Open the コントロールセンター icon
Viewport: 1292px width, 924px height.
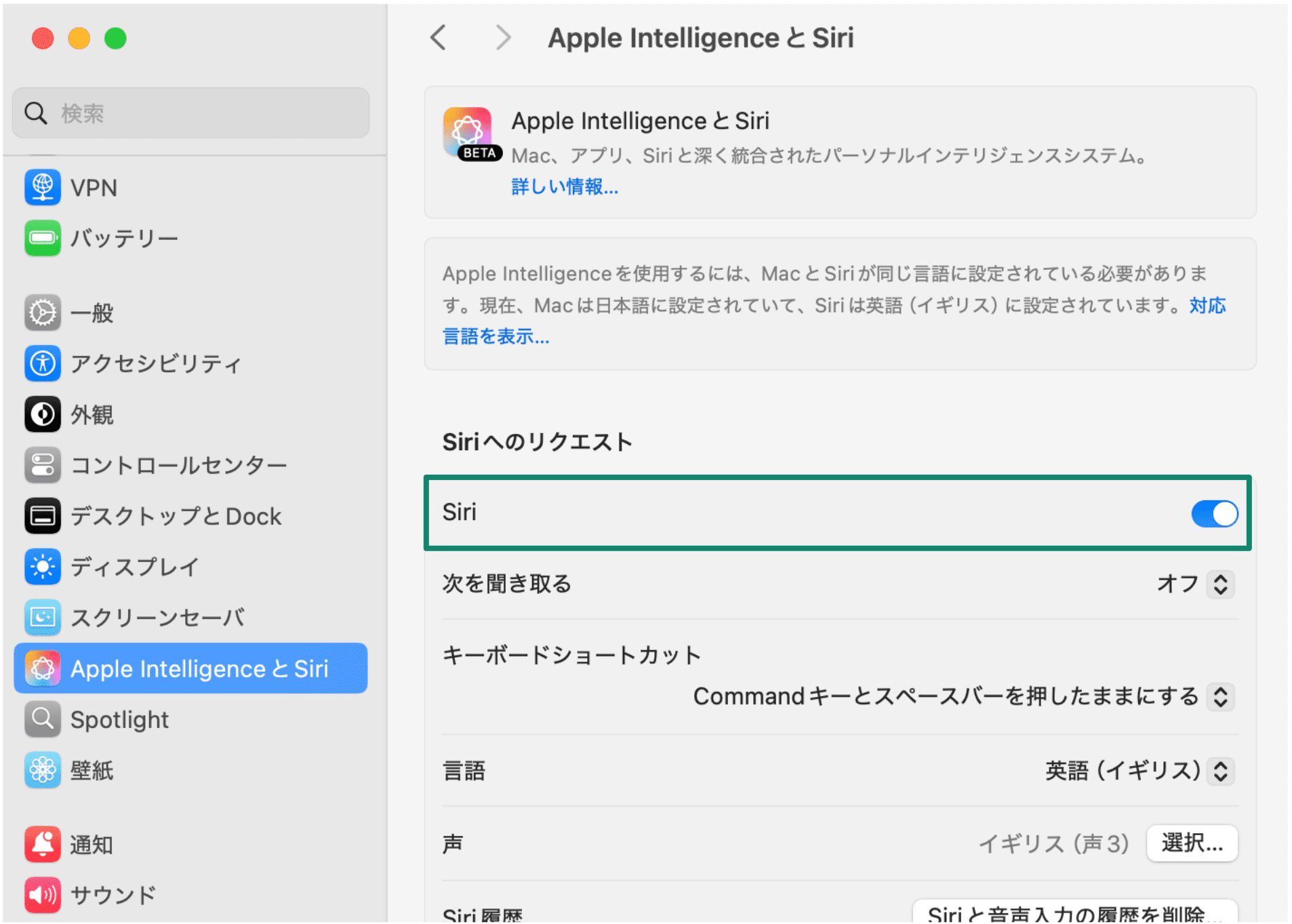[42, 465]
